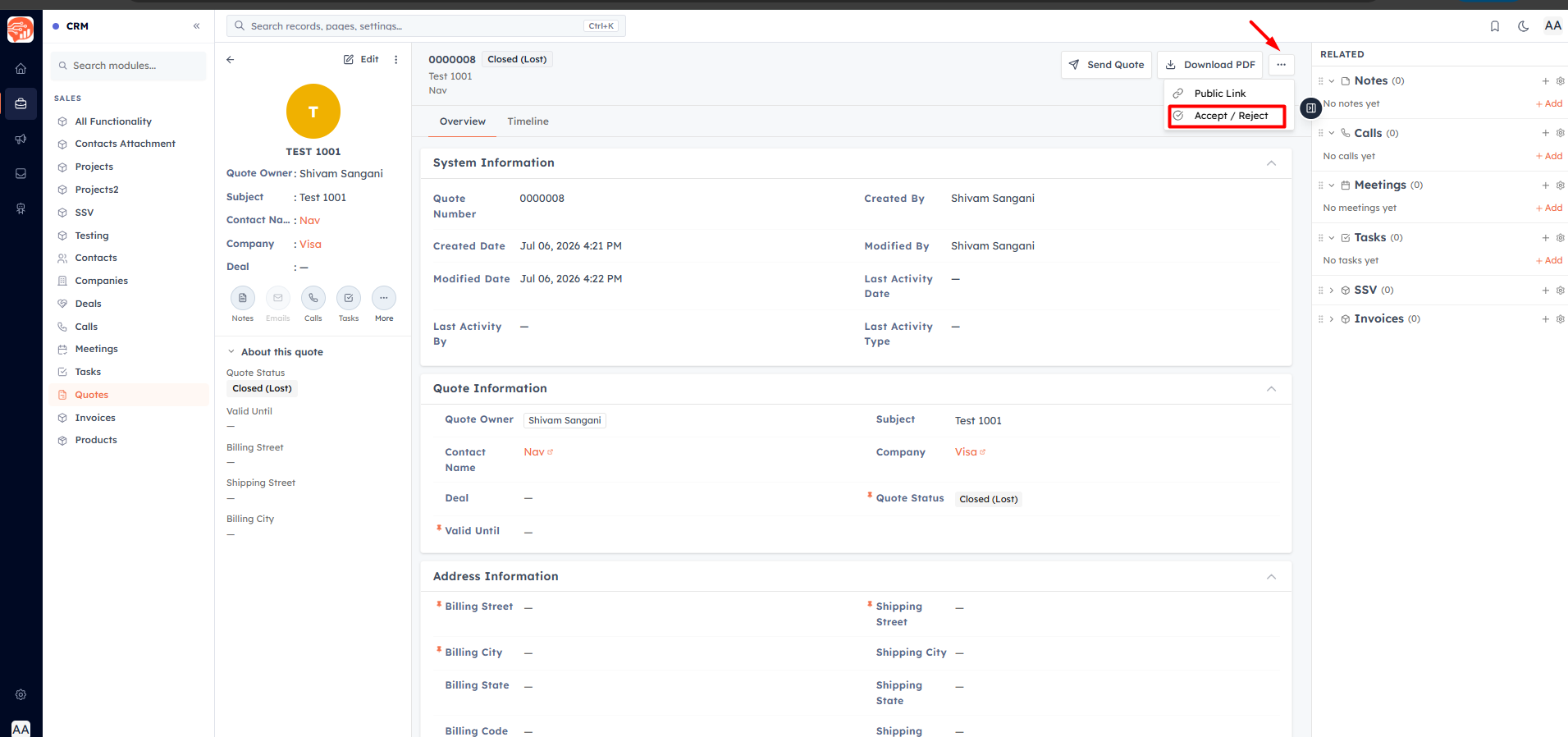Open Deals module in sidebar

pos(129,304)
